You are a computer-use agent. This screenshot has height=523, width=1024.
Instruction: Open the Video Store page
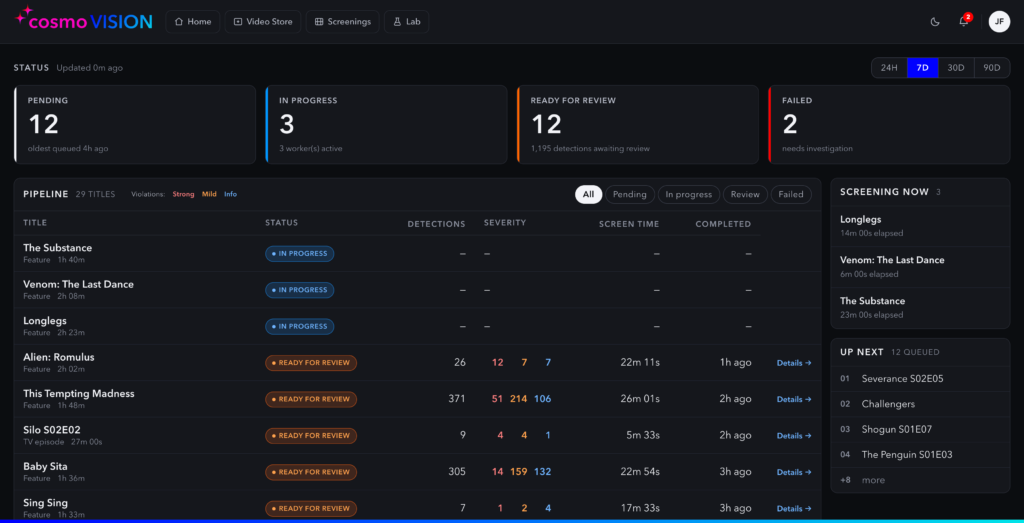[x=263, y=22]
